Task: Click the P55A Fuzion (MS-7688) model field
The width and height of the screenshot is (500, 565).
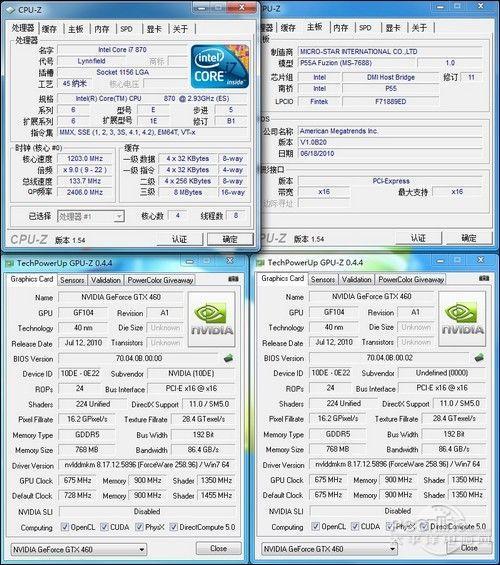Action: coord(357,63)
